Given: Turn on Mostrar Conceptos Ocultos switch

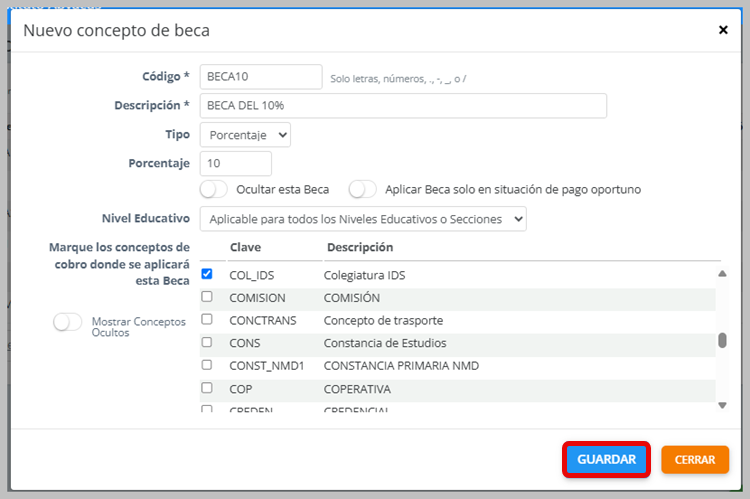Looking at the screenshot, I should pyautogui.click(x=67, y=322).
